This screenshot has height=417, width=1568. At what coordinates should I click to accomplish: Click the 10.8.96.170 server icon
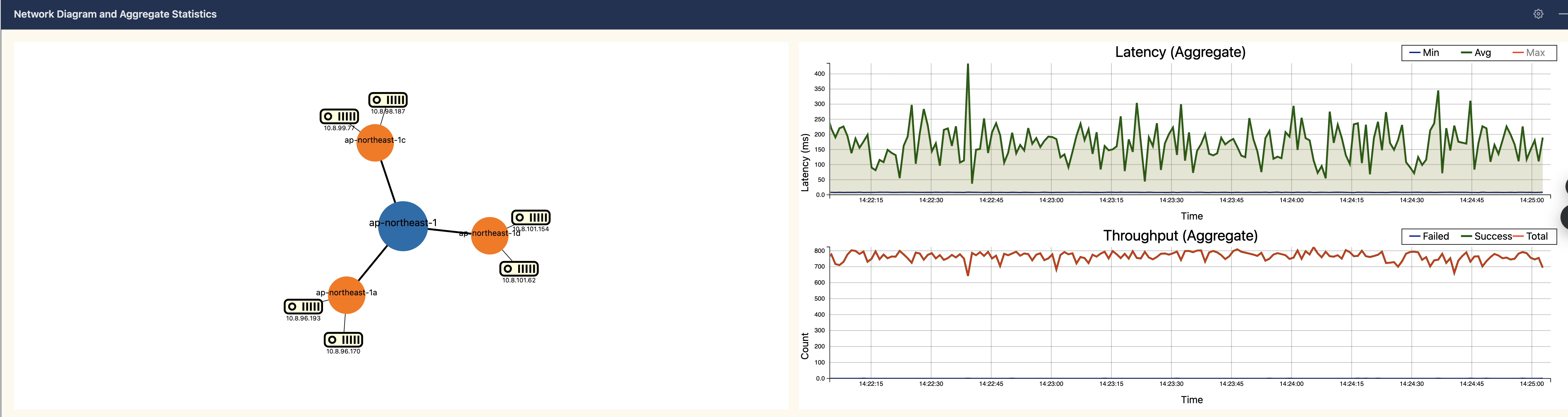(x=343, y=340)
